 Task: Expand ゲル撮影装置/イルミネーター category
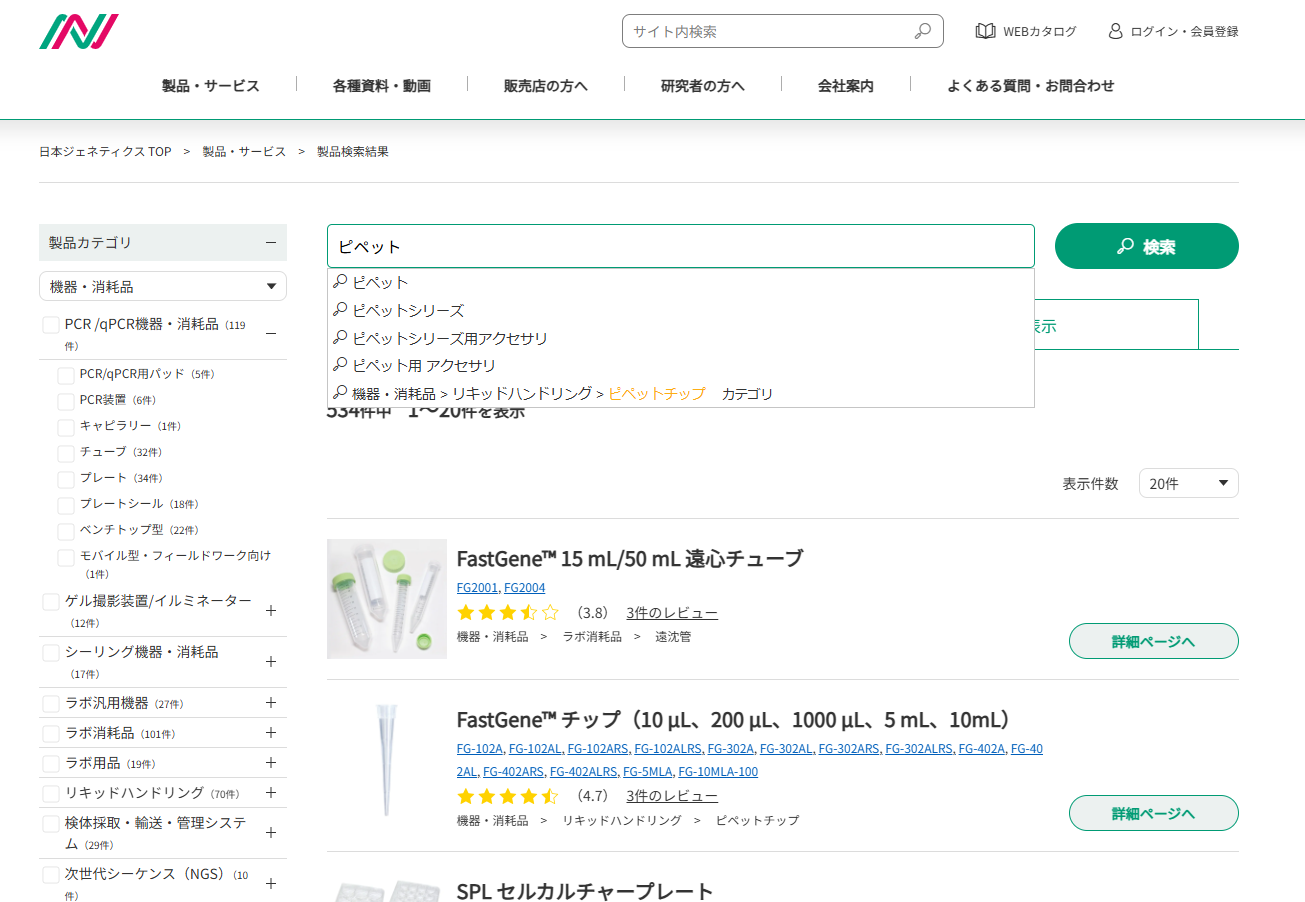270,610
